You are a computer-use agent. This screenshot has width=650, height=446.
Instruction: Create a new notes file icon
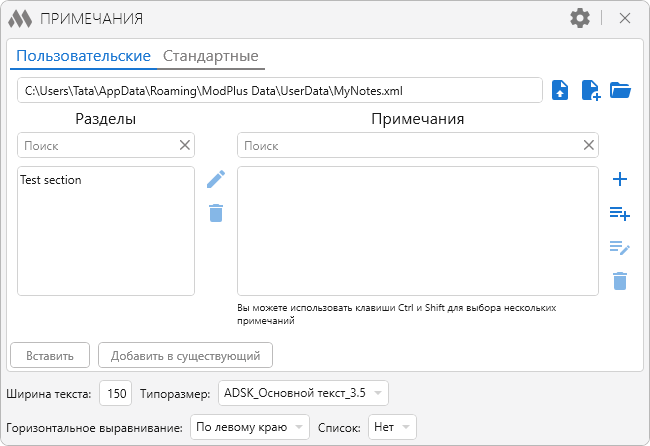591,90
